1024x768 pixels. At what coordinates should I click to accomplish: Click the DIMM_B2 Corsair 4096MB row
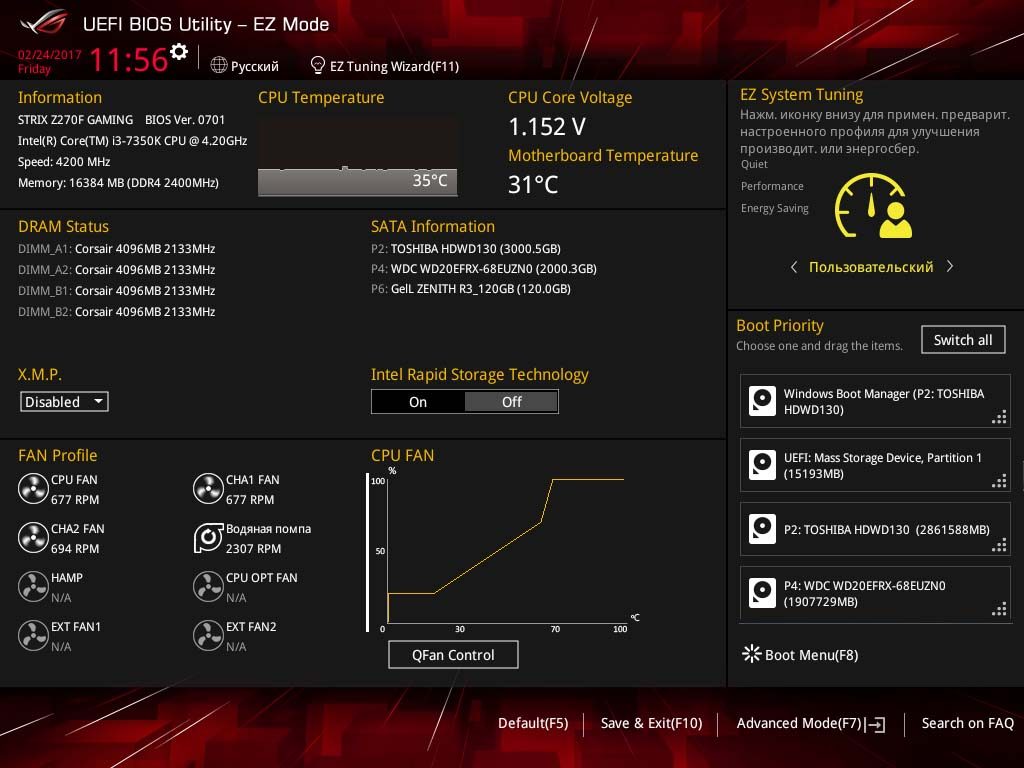click(117, 312)
